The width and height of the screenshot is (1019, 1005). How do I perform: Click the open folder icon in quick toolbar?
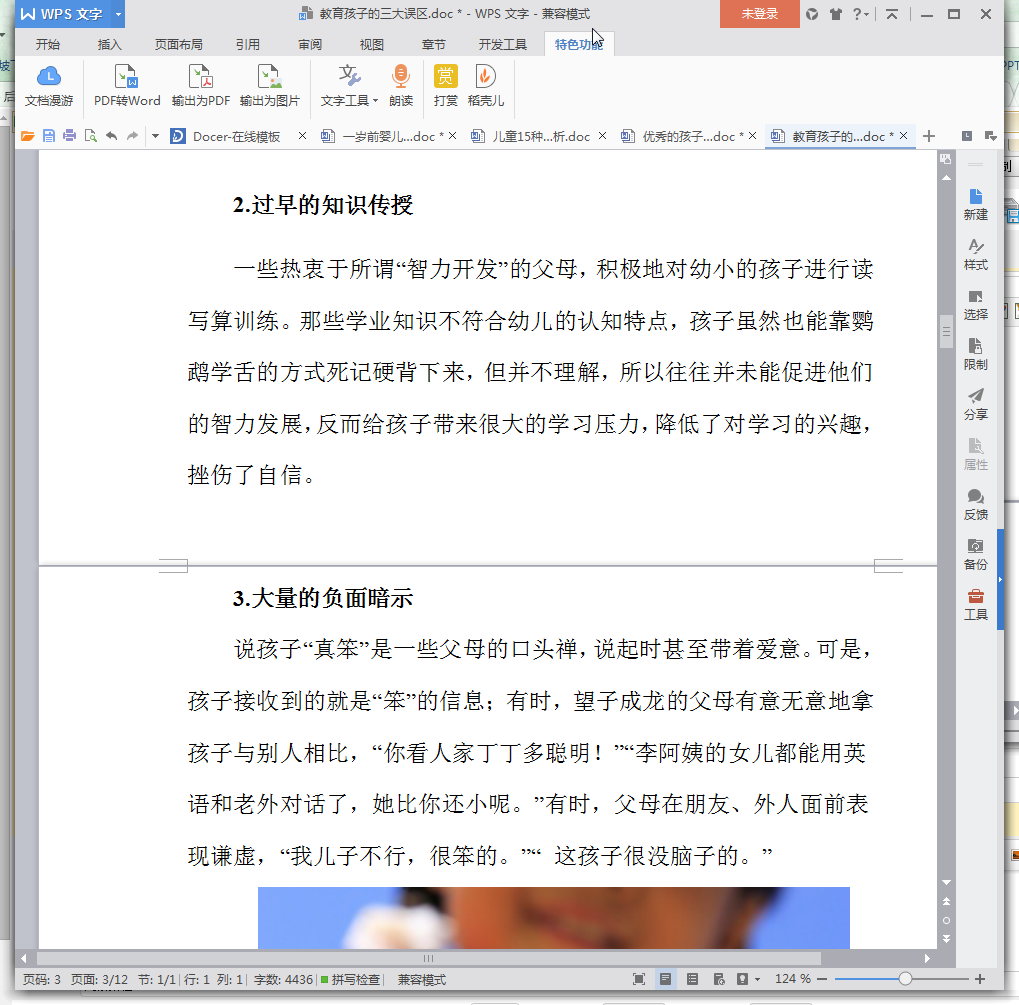click(x=27, y=136)
